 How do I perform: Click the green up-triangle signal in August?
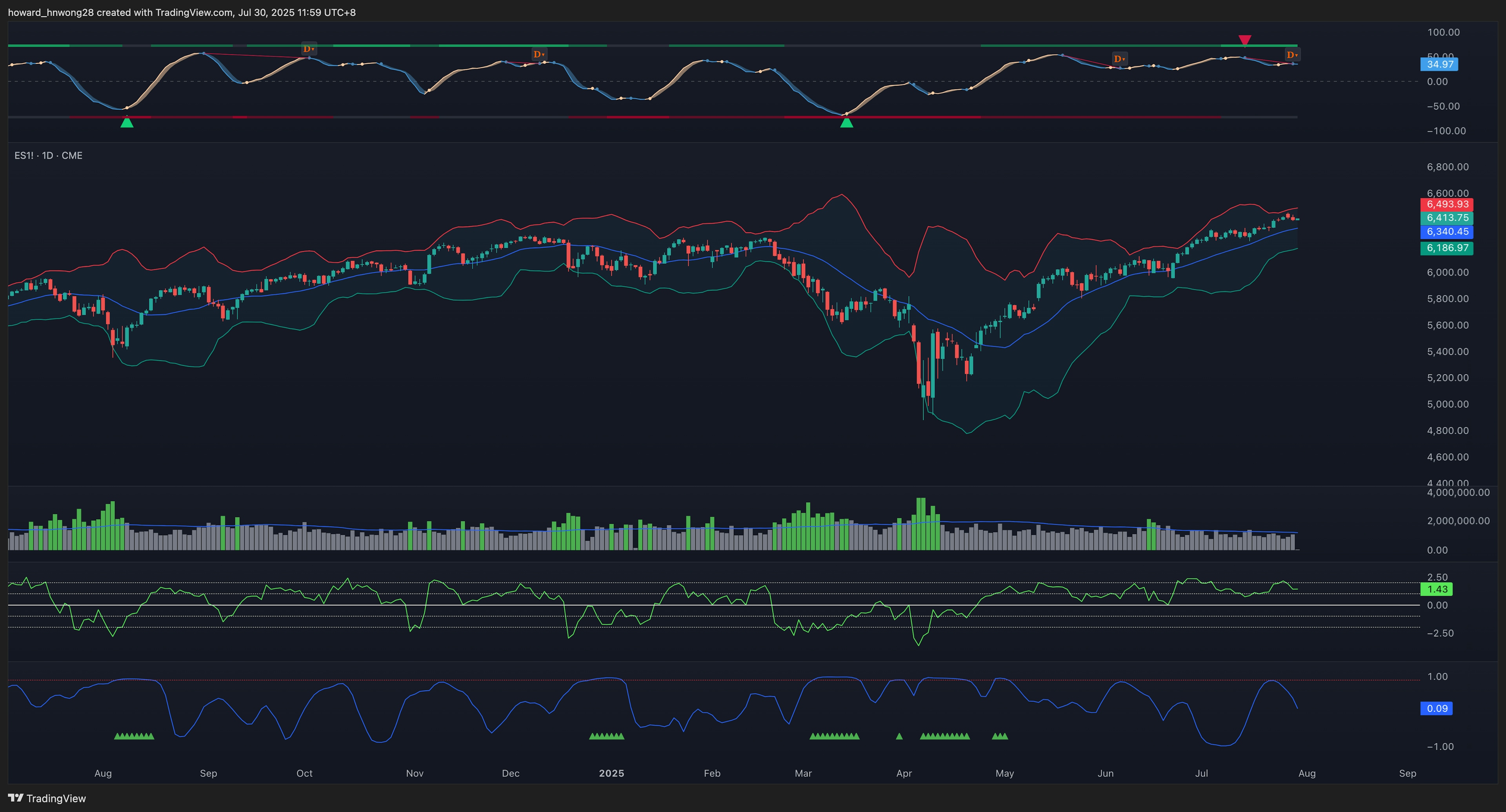[127, 122]
